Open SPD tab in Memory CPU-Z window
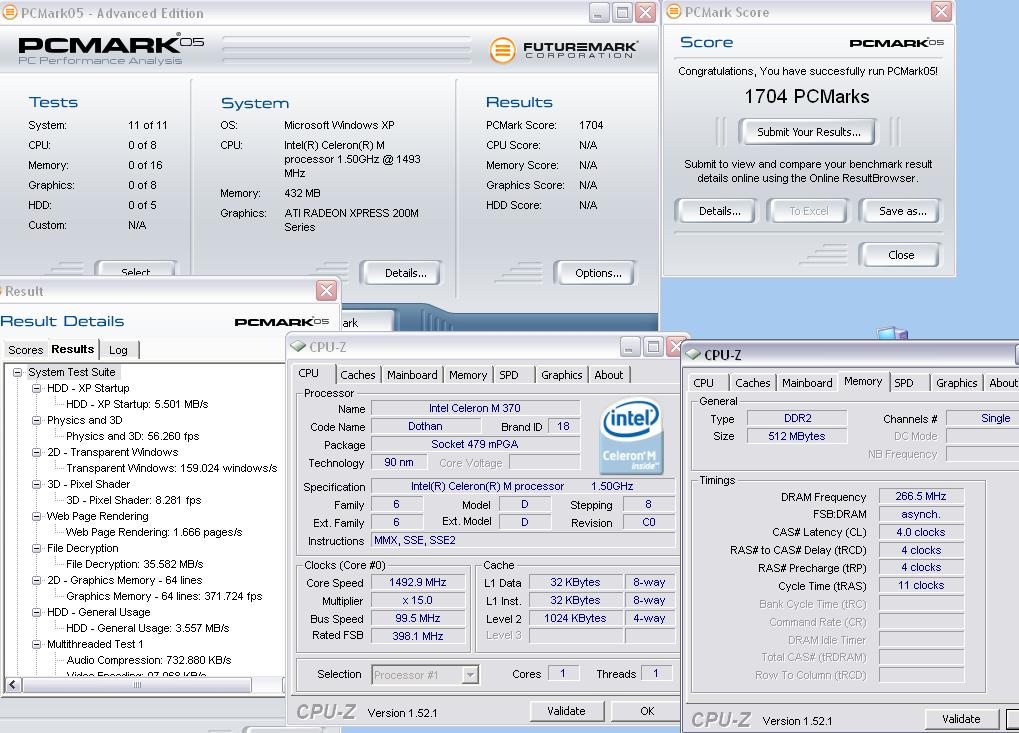The width and height of the screenshot is (1019, 733). tap(904, 383)
